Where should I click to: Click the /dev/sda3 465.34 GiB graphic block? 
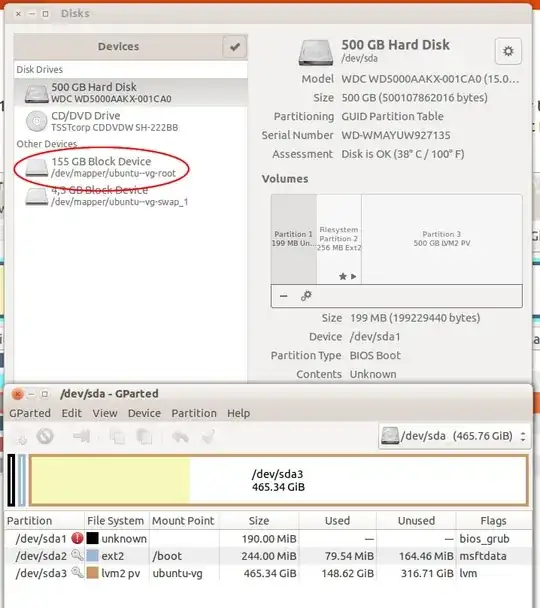click(278, 480)
